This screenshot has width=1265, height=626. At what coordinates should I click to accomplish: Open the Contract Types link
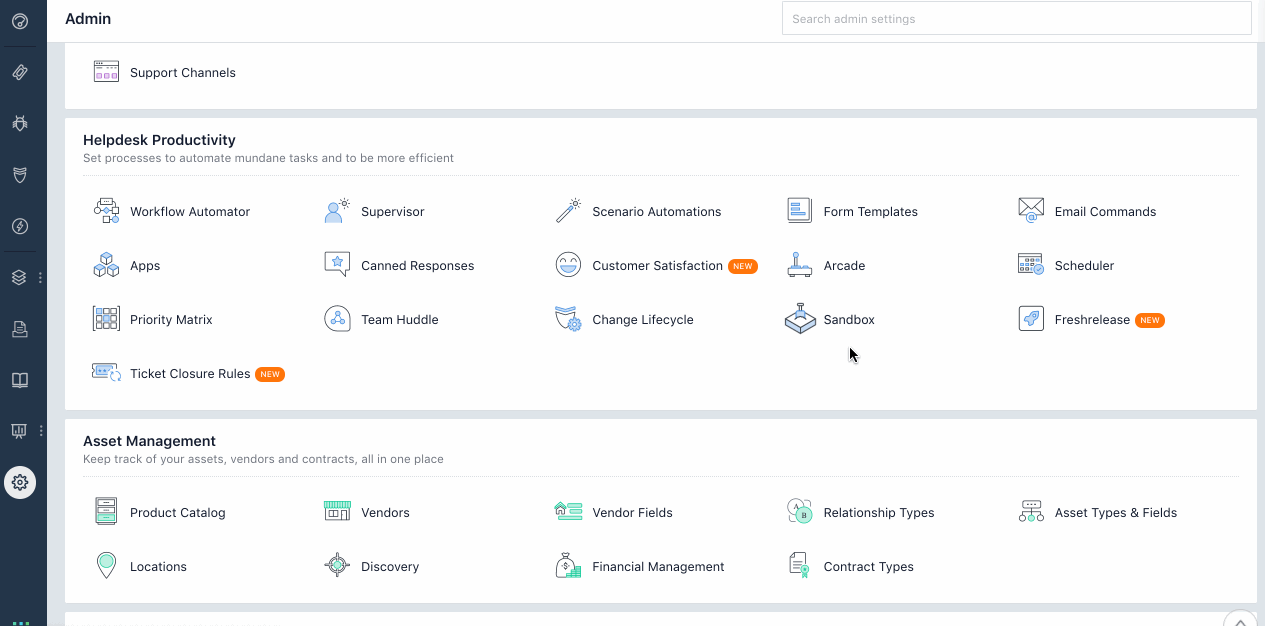pyautogui.click(x=869, y=566)
